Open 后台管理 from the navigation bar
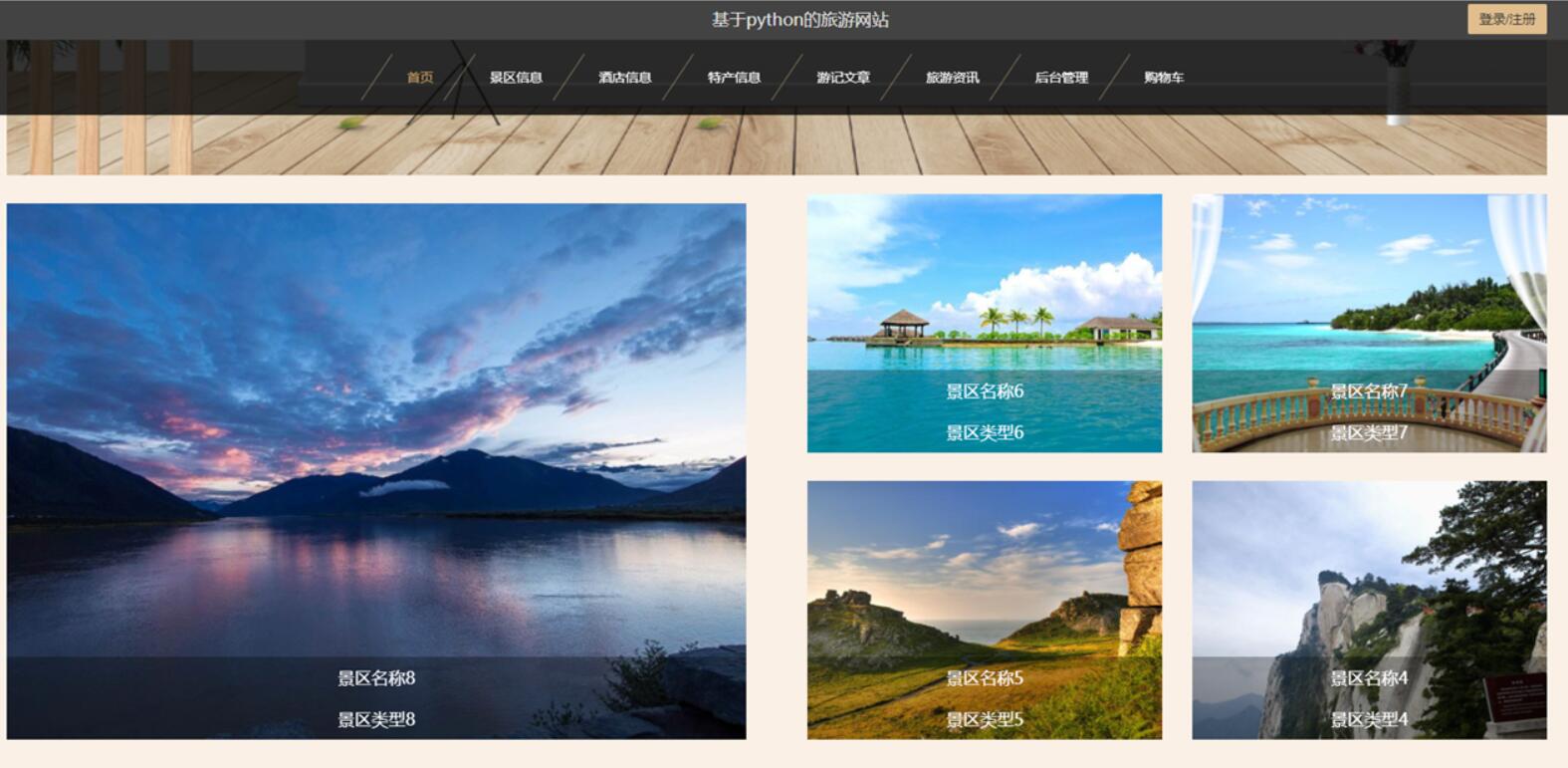The image size is (1568, 768). point(1061,78)
